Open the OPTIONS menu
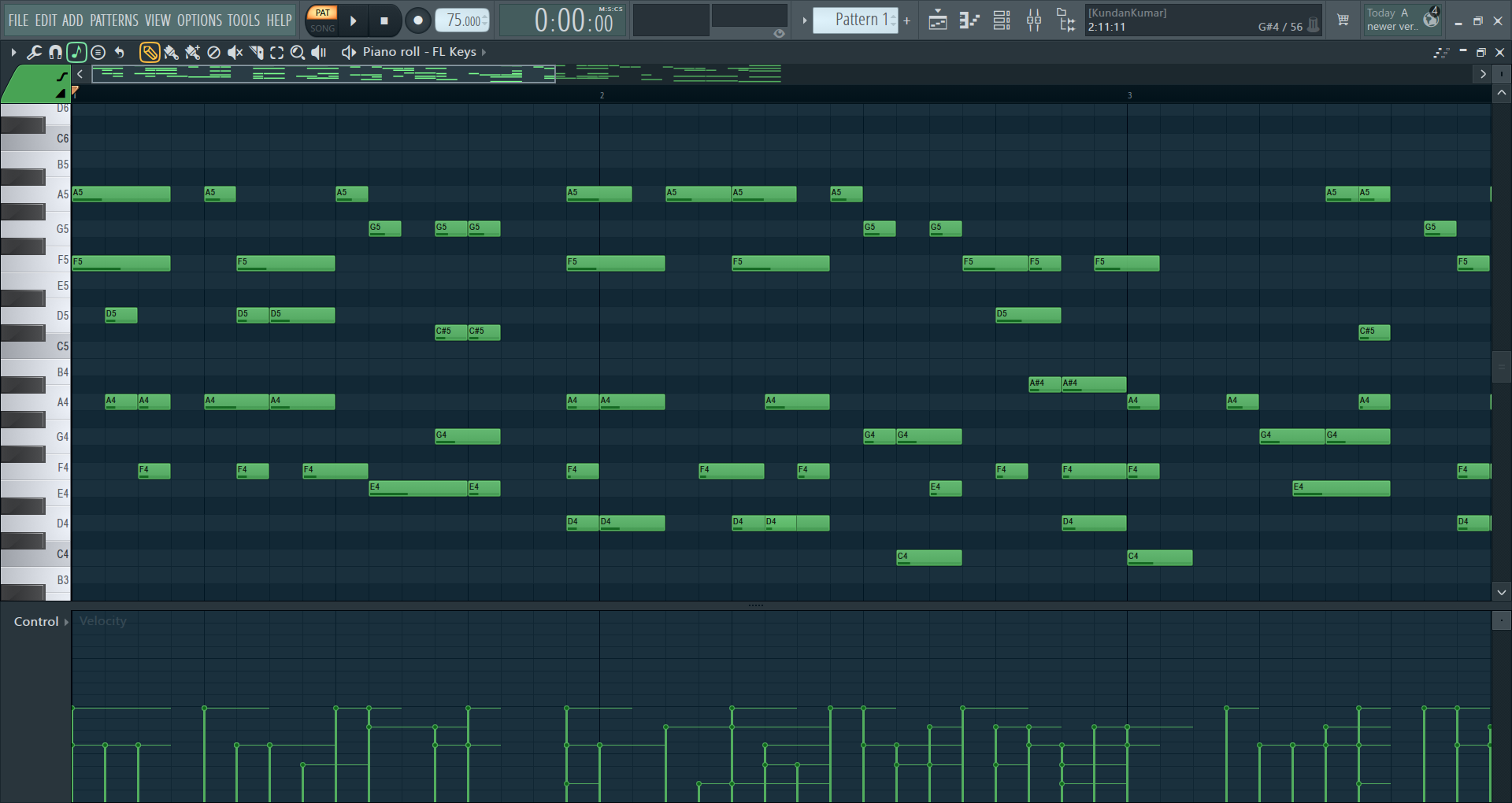 click(x=200, y=20)
